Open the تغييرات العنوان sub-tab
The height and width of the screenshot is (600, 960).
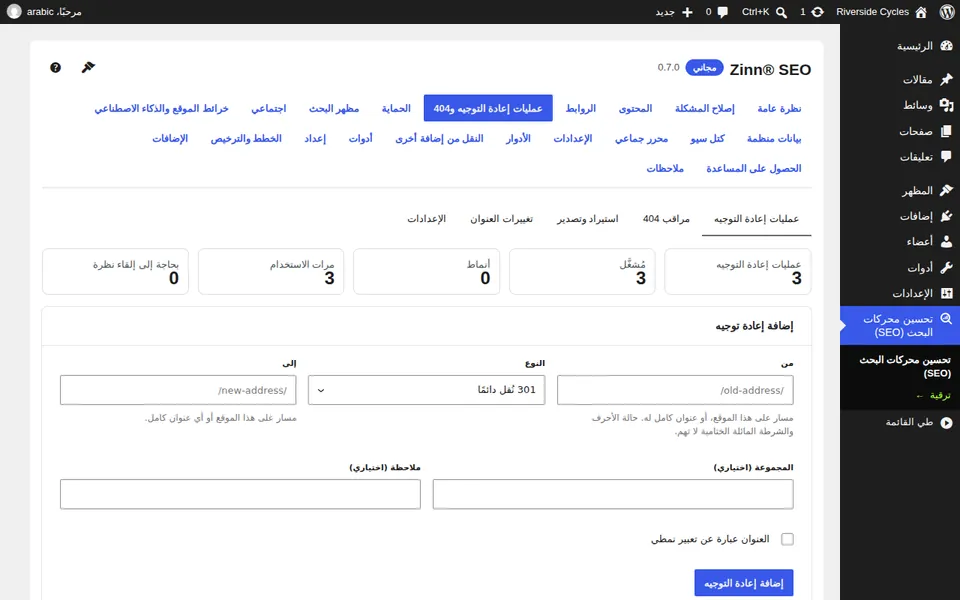(x=501, y=219)
